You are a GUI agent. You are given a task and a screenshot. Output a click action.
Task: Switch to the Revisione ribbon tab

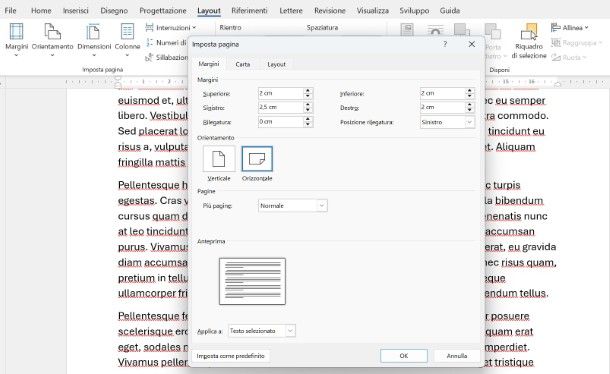(330, 11)
